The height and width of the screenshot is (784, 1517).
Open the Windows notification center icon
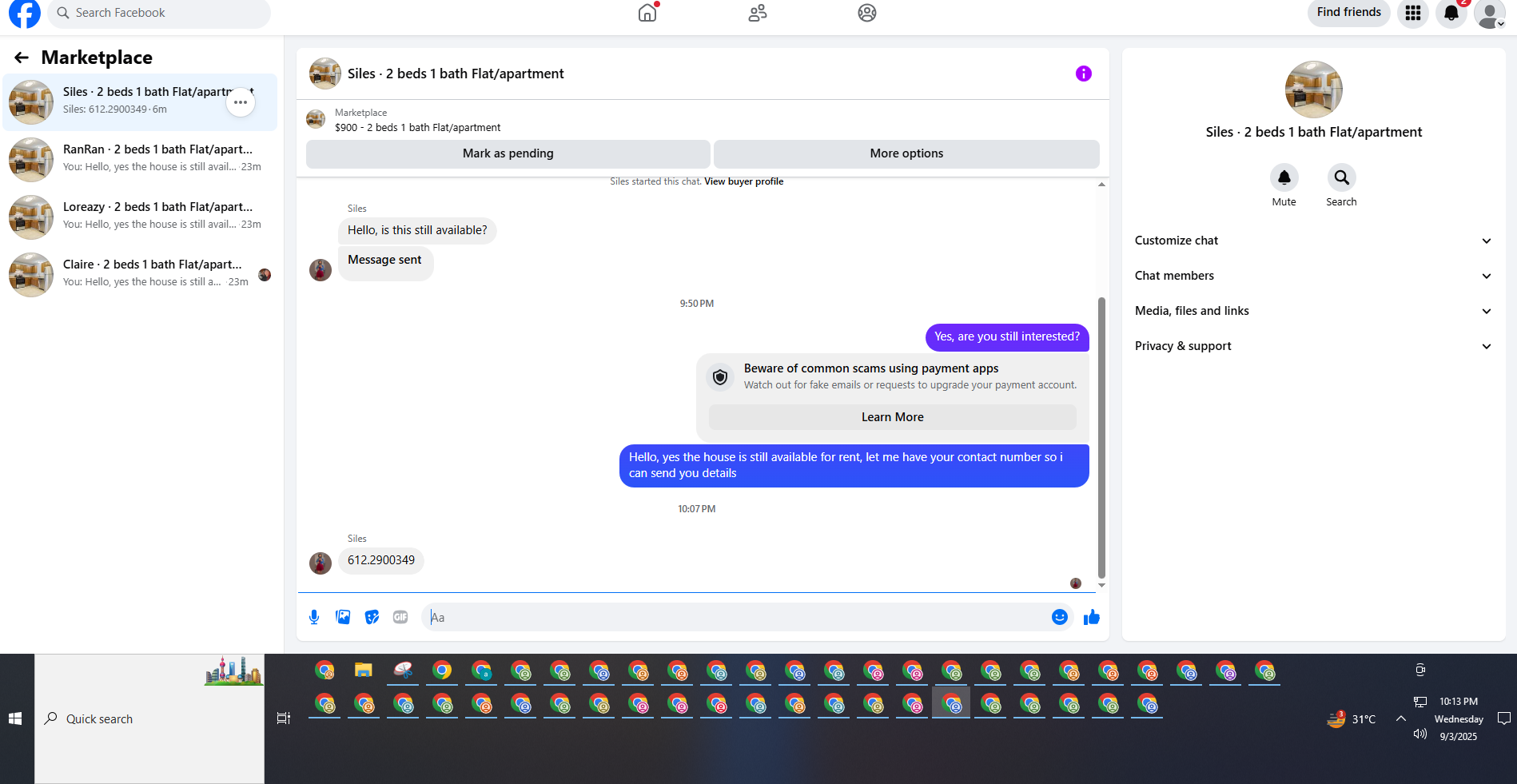[1503, 718]
